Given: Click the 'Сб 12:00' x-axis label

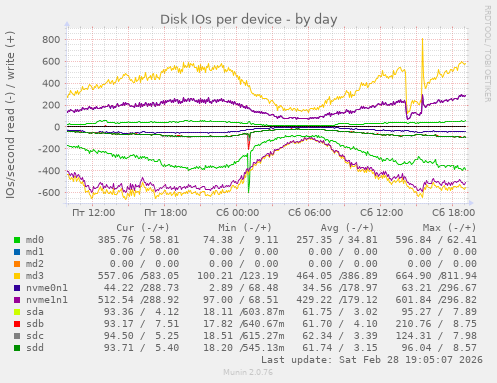Looking at the screenshot, I should click(381, 213).
